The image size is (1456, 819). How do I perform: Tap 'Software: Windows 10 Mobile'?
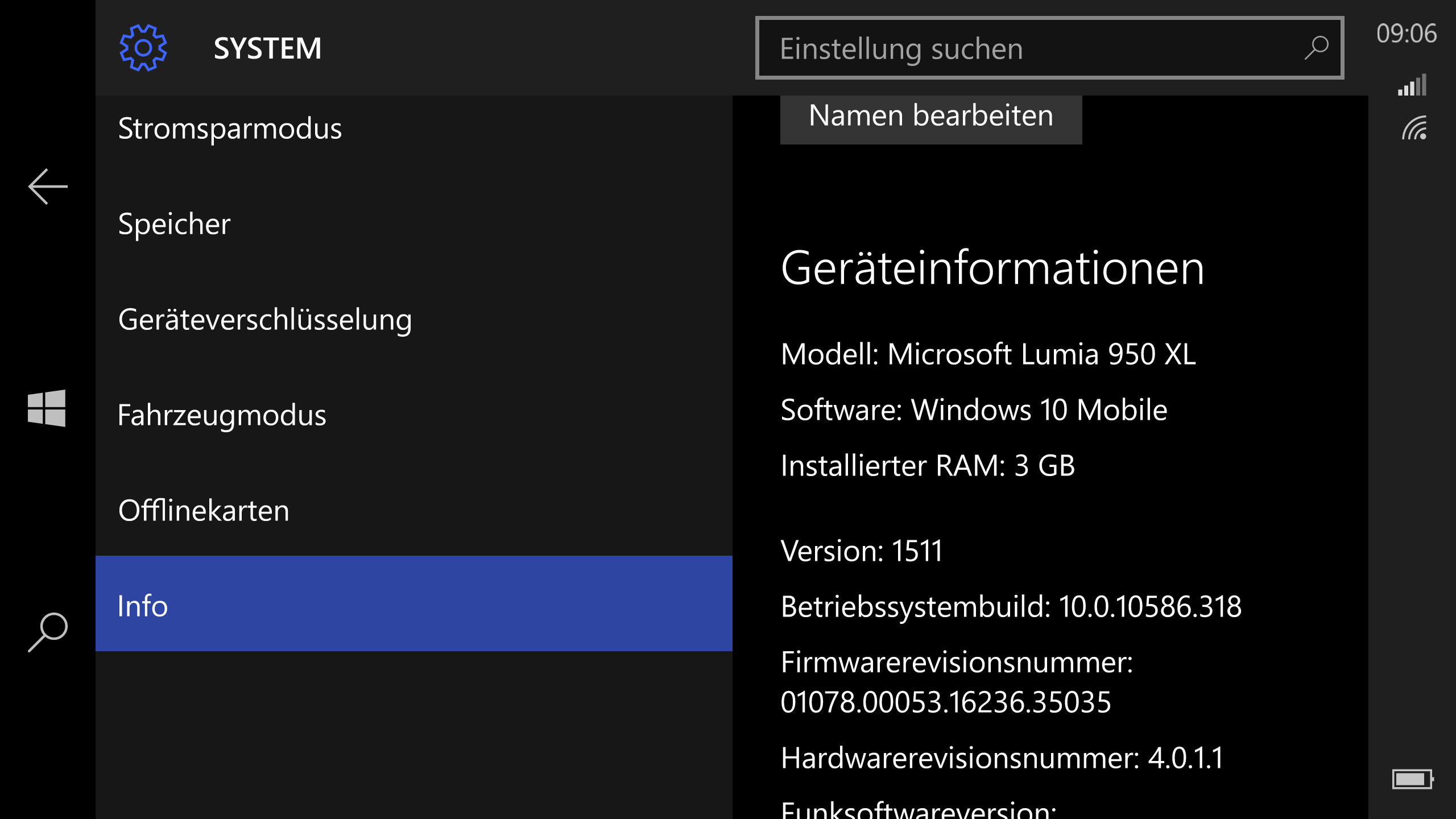click(x=974, y=409)
